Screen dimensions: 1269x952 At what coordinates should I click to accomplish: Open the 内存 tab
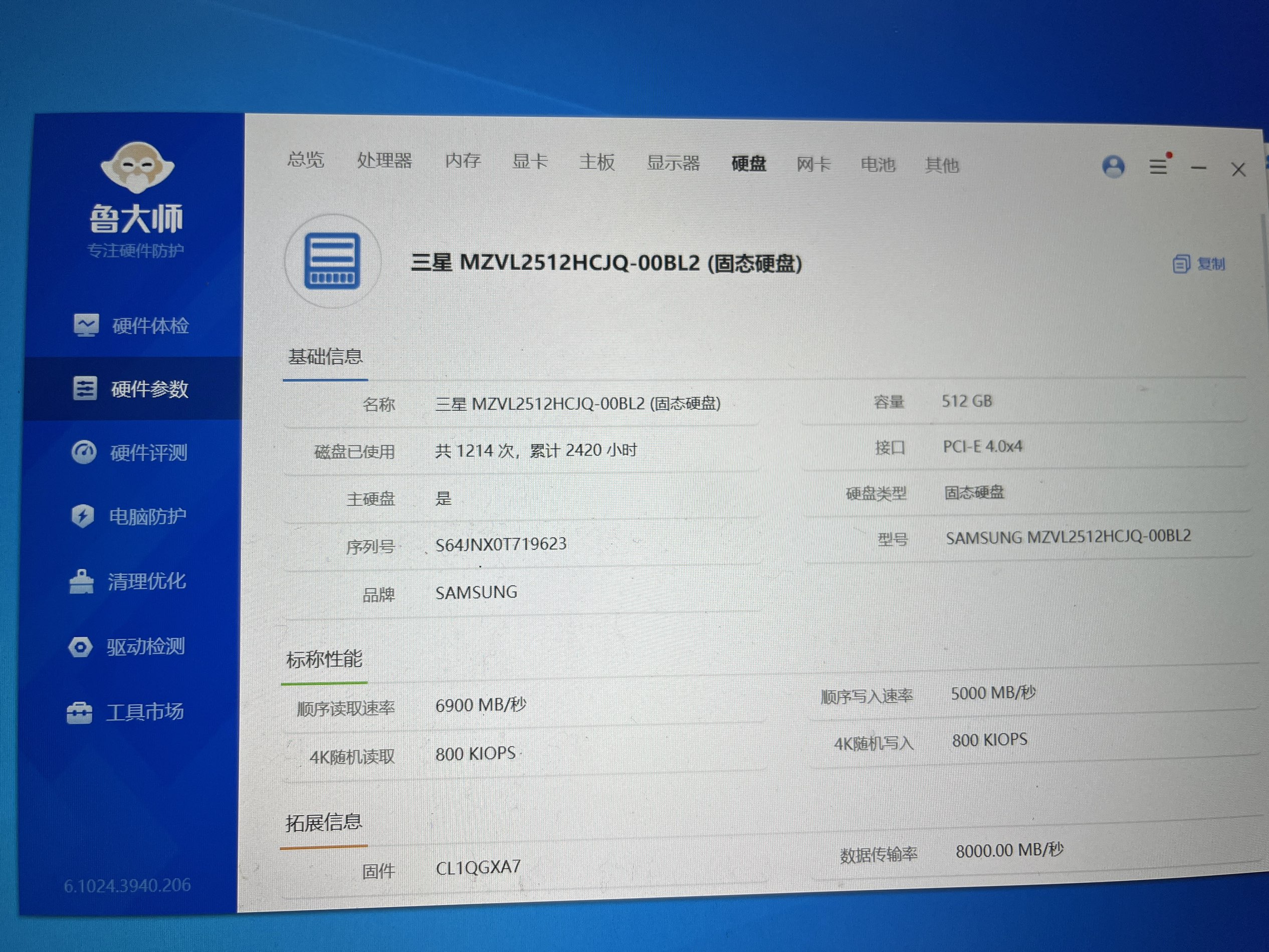(x=463, y=160)
